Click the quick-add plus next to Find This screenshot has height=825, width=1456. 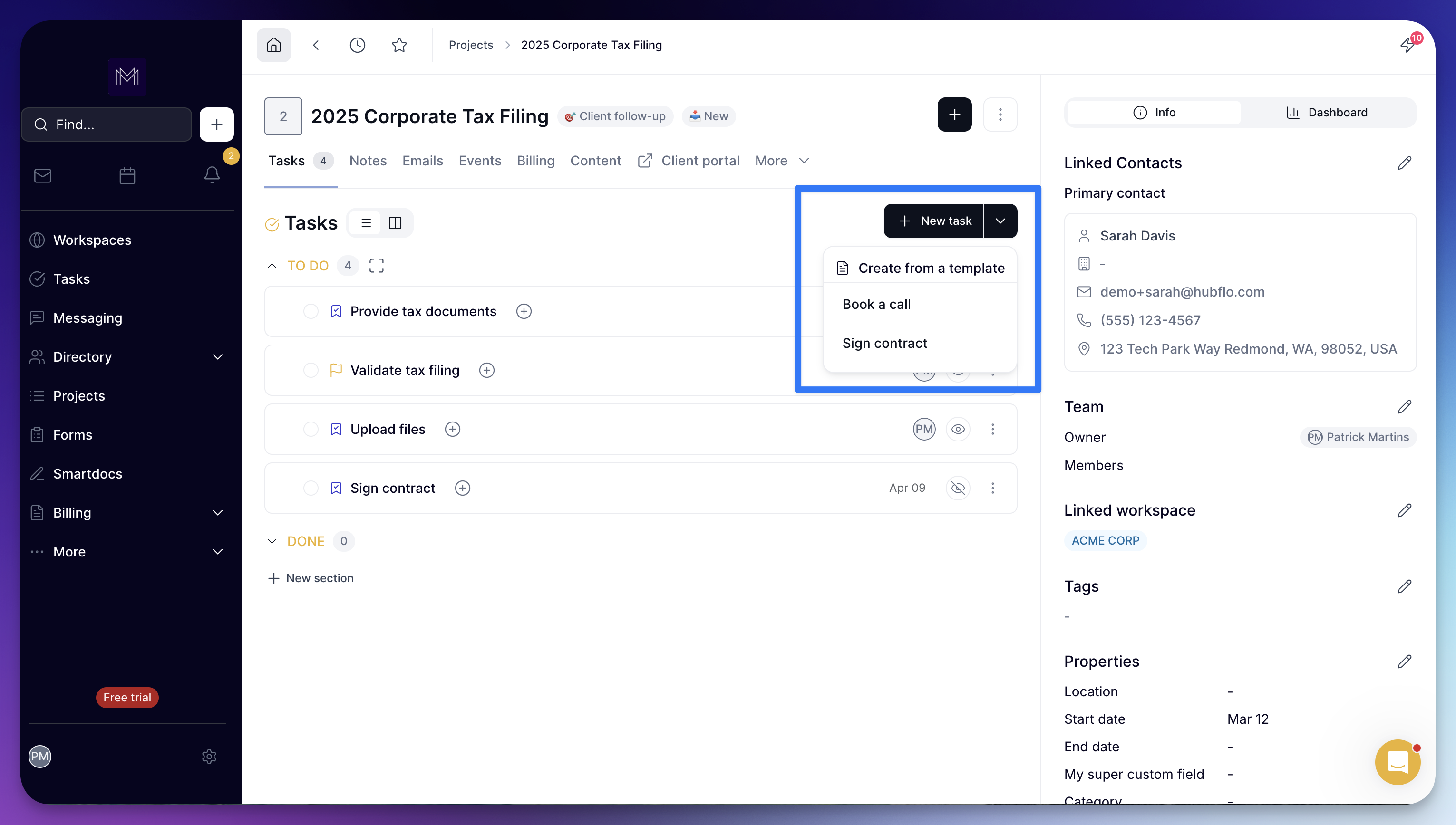pyautogui.click(x=216, y=124)
